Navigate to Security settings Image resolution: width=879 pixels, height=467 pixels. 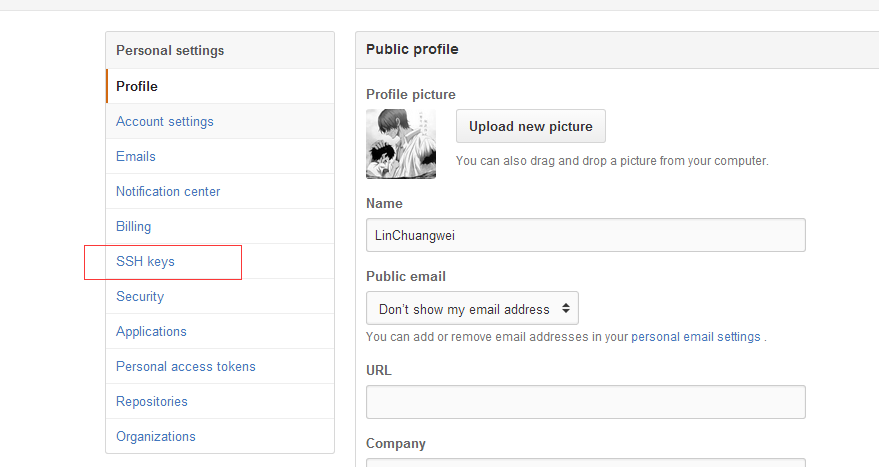coord(220,297)
